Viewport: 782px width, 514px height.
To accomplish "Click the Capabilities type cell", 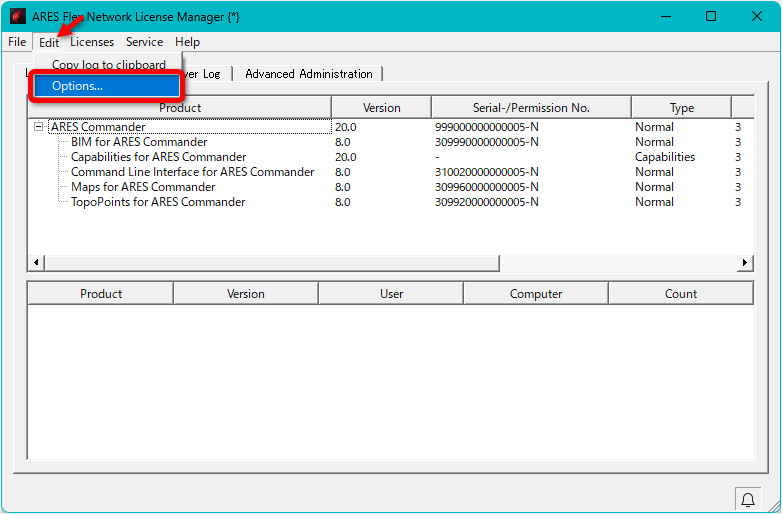I will point(665,157).
